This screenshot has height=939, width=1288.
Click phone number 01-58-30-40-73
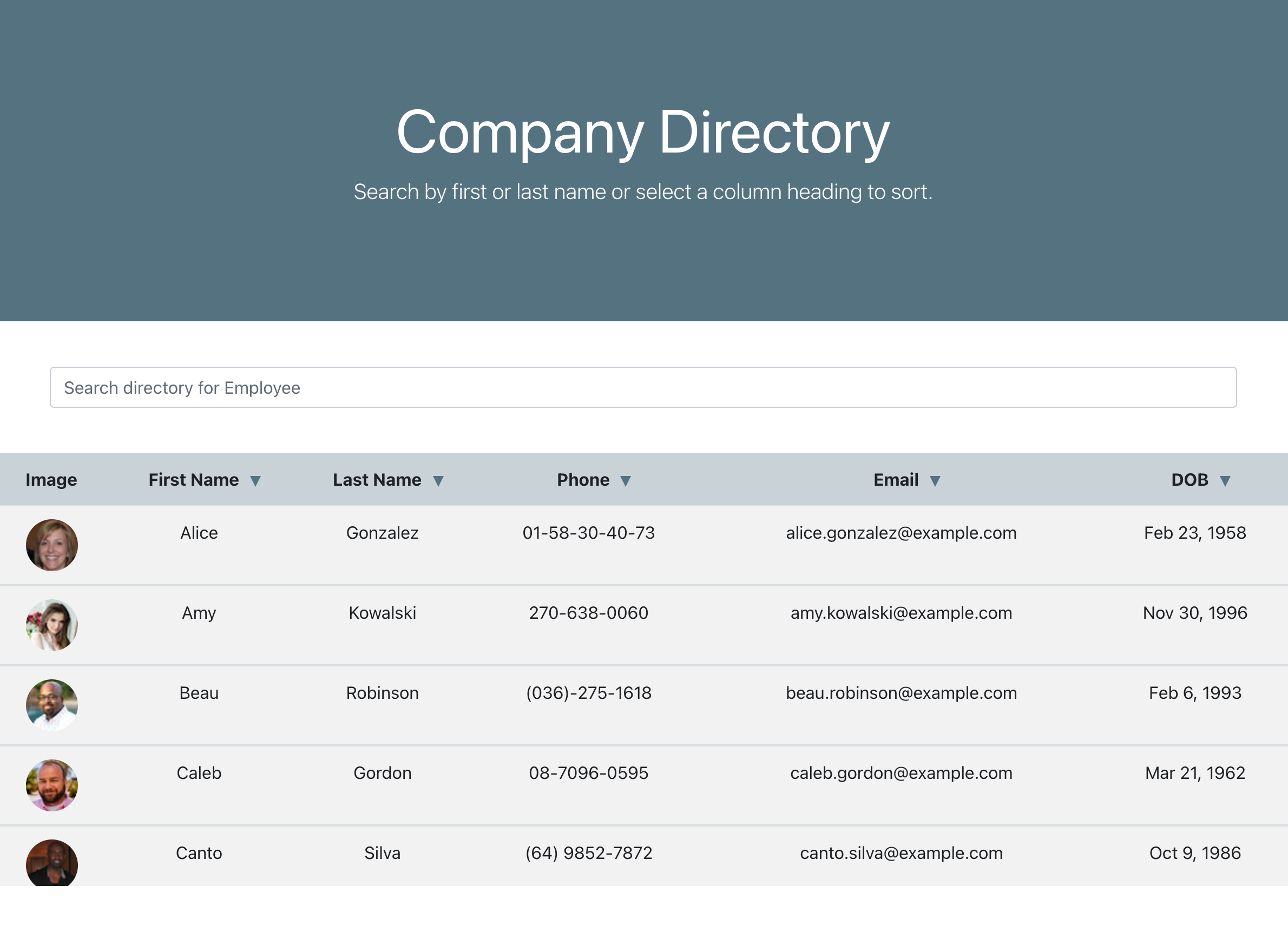[589, 533]
